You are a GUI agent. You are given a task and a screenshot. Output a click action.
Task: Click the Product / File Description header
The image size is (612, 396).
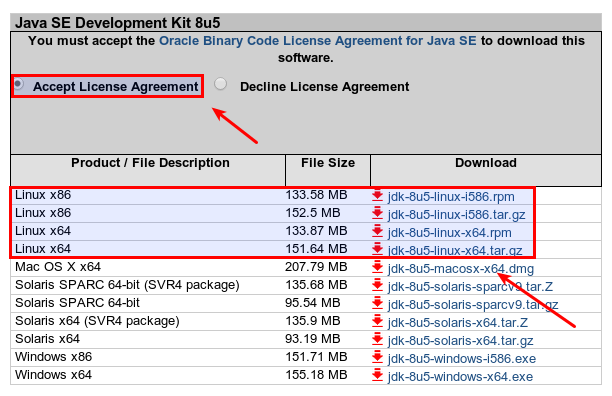pyautogui.click(x=150, y=163)
